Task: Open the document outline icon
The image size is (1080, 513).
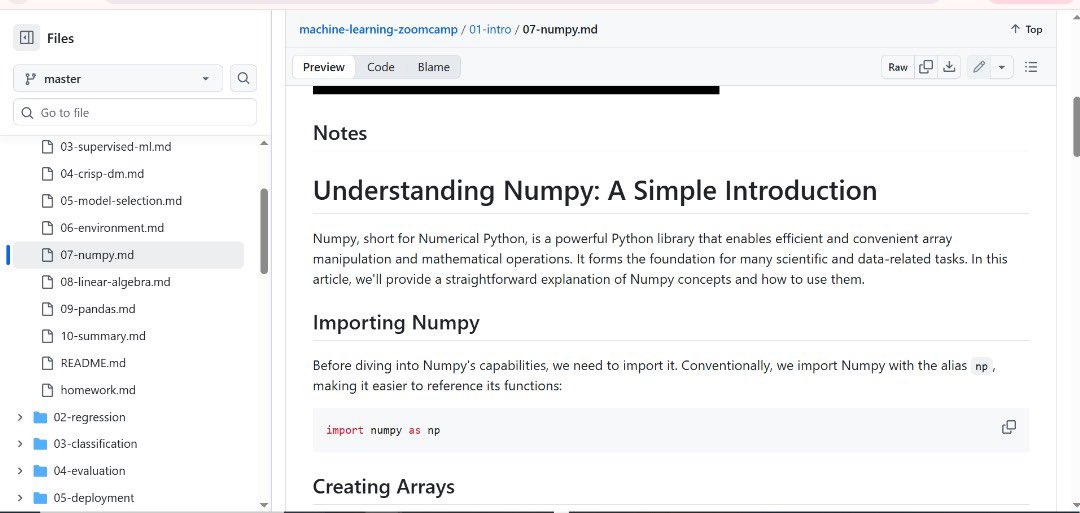Action: coord(1031,67)
